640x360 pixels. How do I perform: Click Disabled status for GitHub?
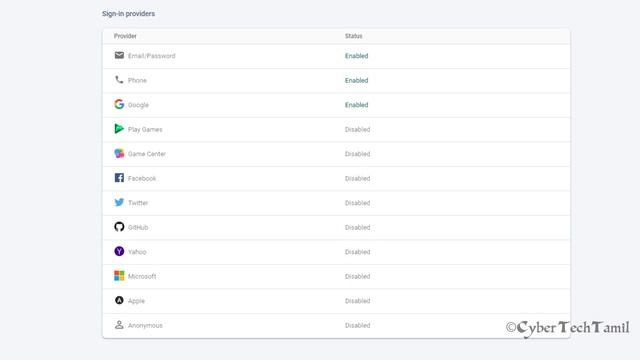[x=358, y=227]
